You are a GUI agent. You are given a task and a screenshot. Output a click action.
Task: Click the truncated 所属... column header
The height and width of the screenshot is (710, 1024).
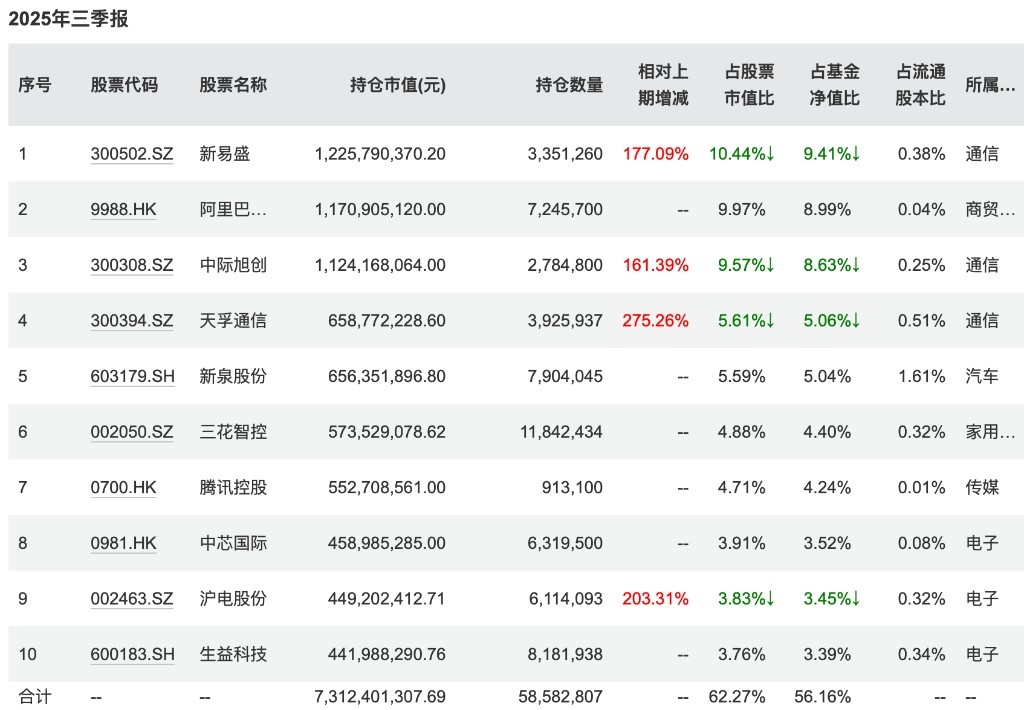pos(990,85)
